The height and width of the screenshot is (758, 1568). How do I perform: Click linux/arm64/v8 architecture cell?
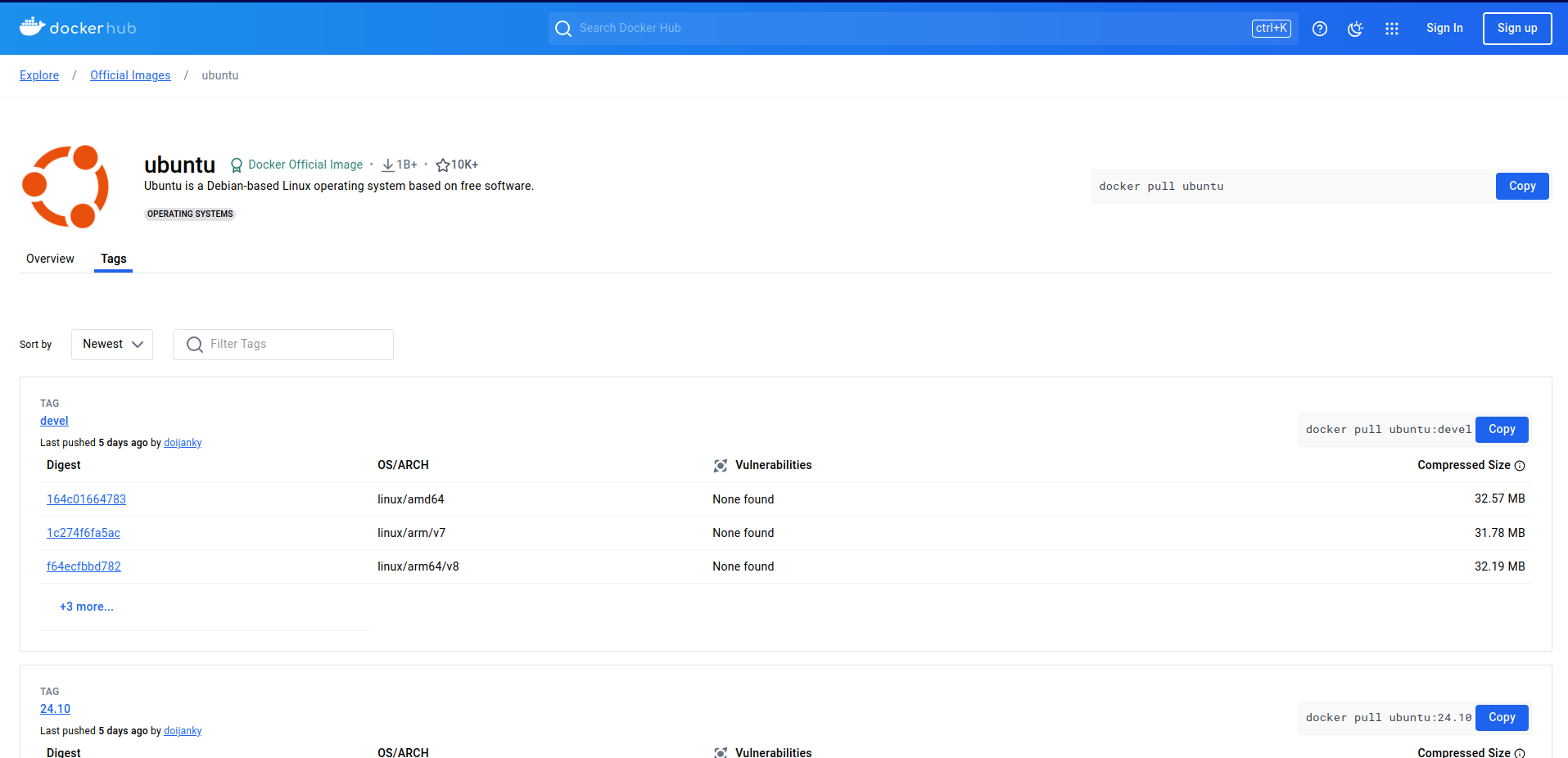point(418,566)
